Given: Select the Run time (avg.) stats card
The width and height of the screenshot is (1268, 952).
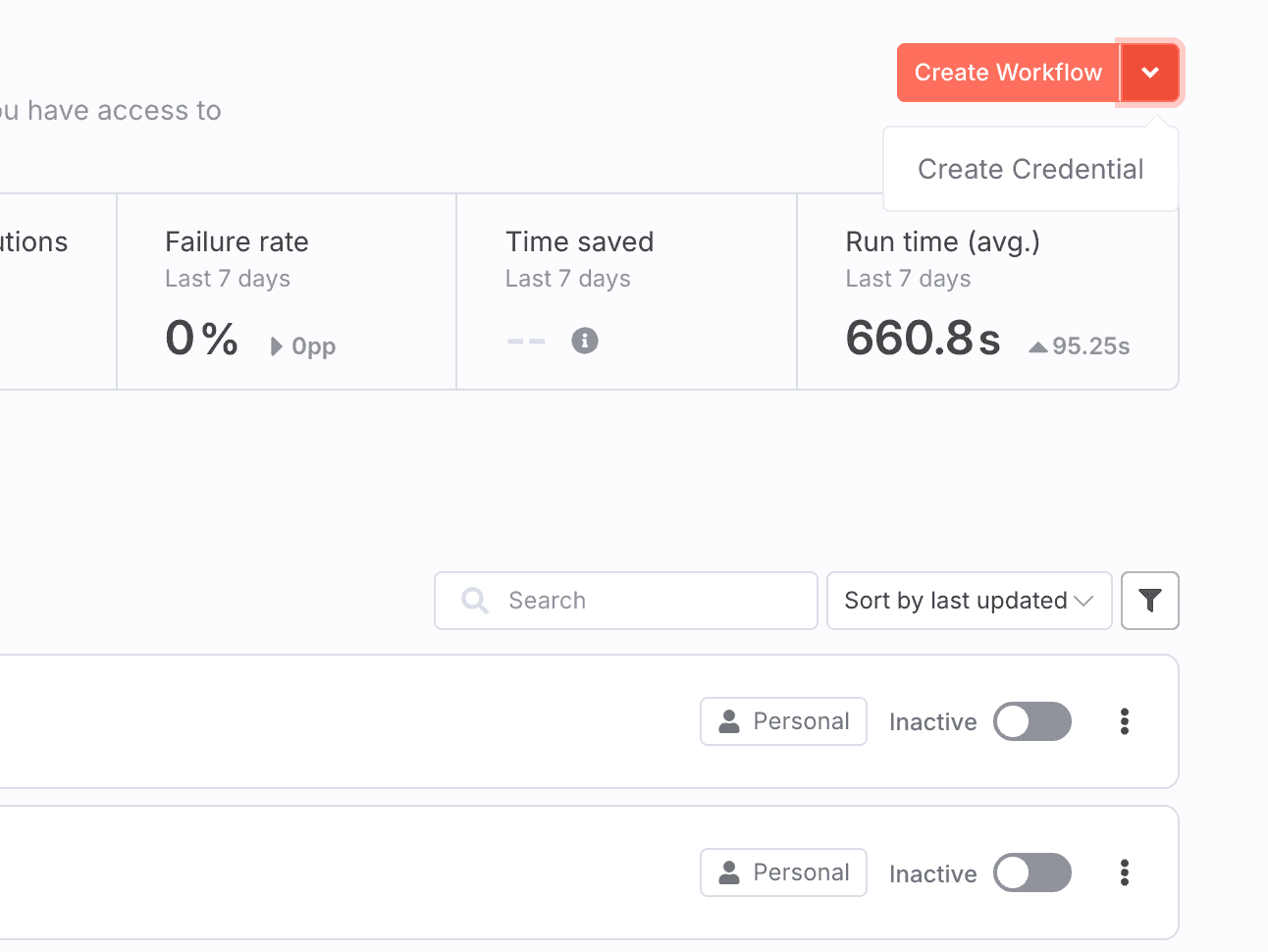Looking at the screenshot, I should click(987, 291).
